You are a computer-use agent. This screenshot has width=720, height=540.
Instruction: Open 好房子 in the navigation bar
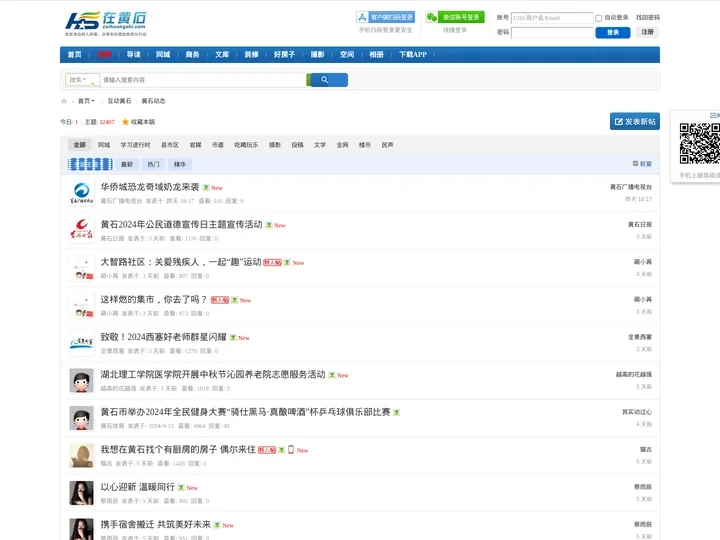[x=284, y=55]
